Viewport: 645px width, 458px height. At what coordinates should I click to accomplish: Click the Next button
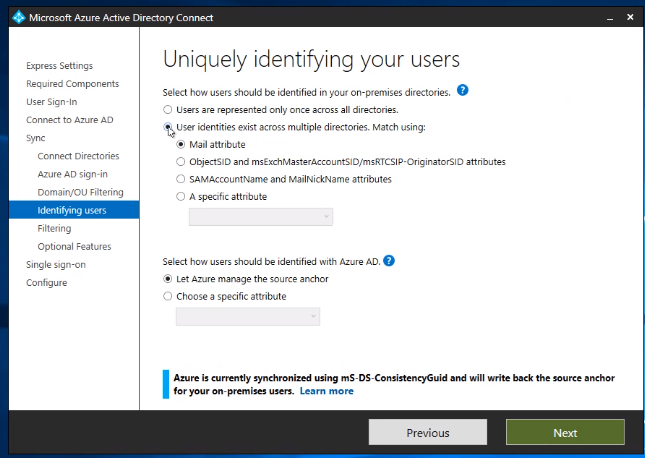tap(565, 432)
